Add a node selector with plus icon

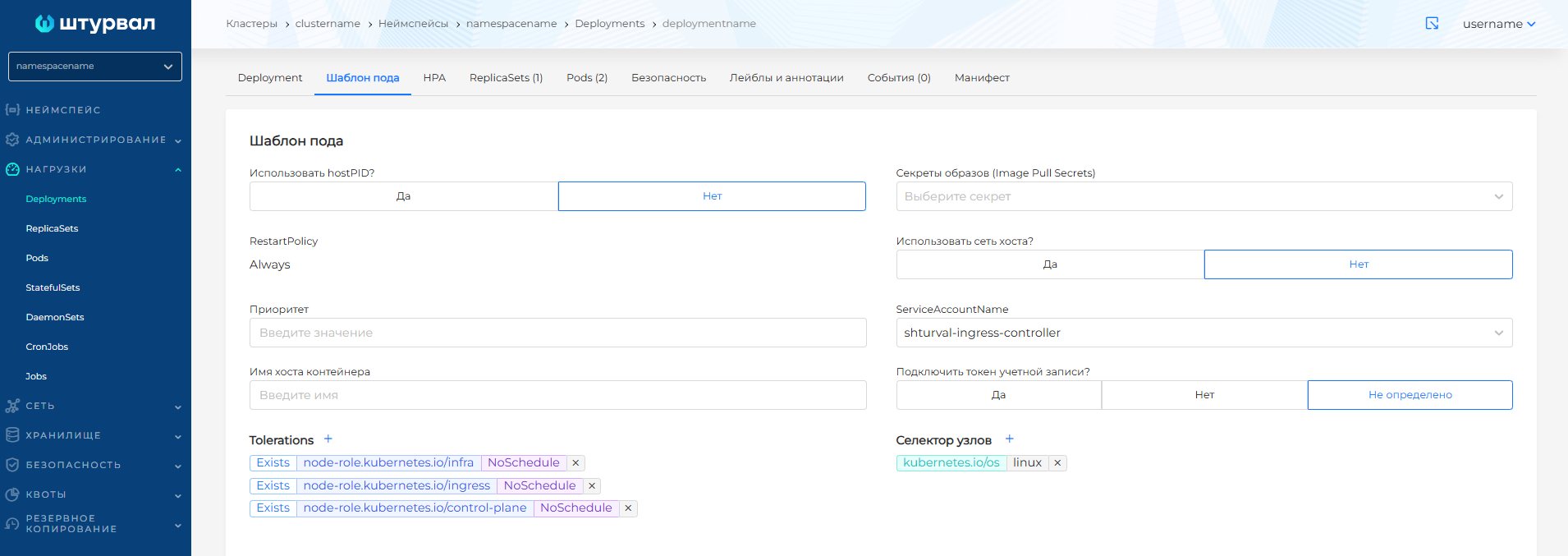click(x=1010, y=439)
